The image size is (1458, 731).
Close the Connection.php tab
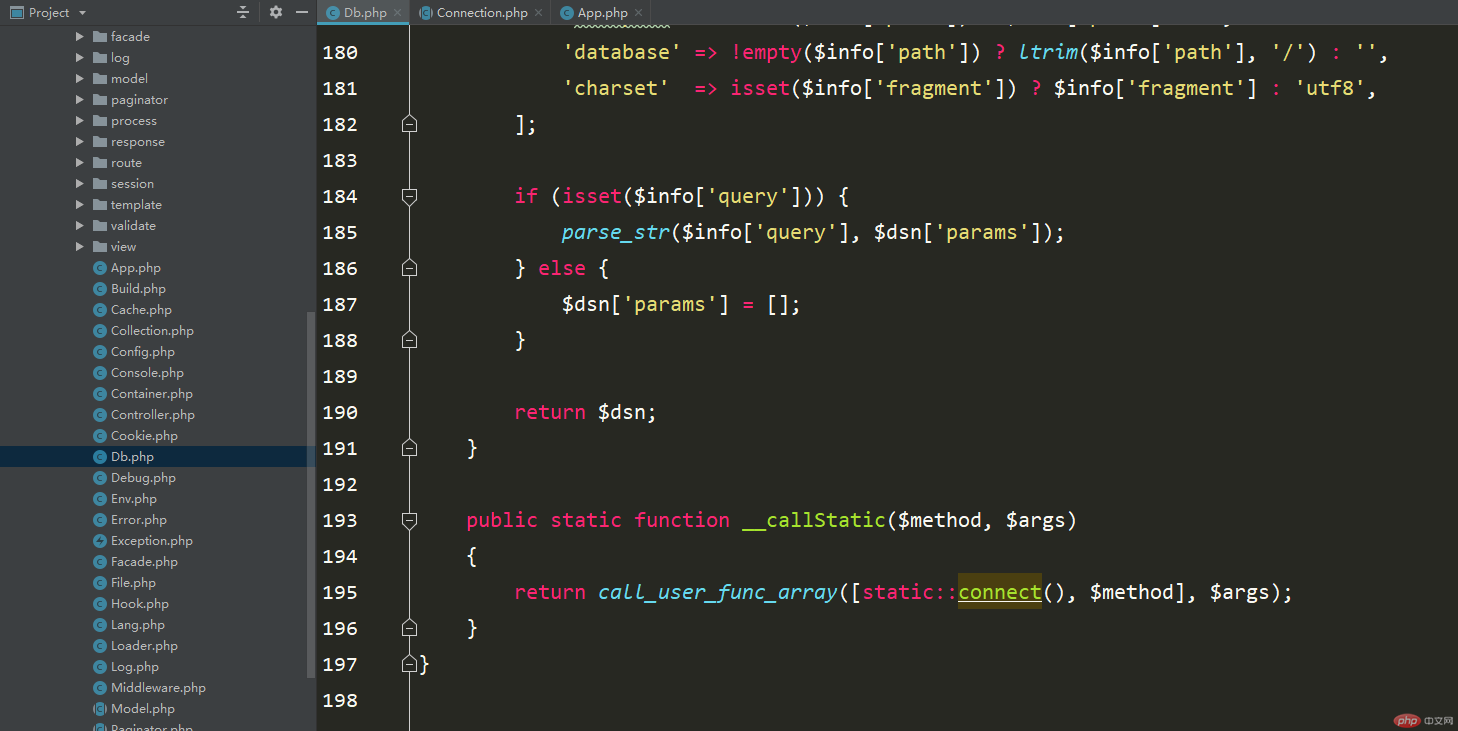(538, 13)
